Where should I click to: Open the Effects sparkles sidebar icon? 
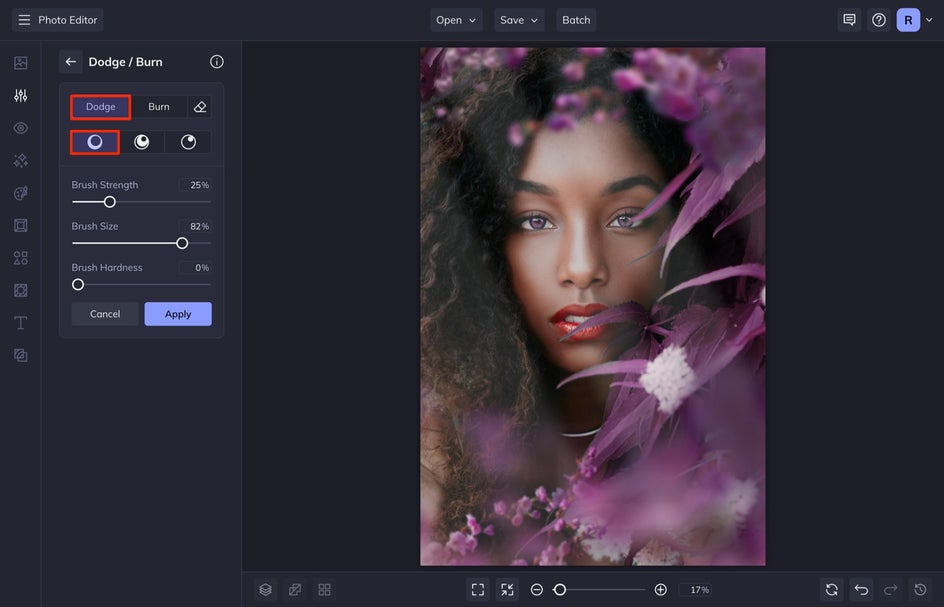coord(20,160)
